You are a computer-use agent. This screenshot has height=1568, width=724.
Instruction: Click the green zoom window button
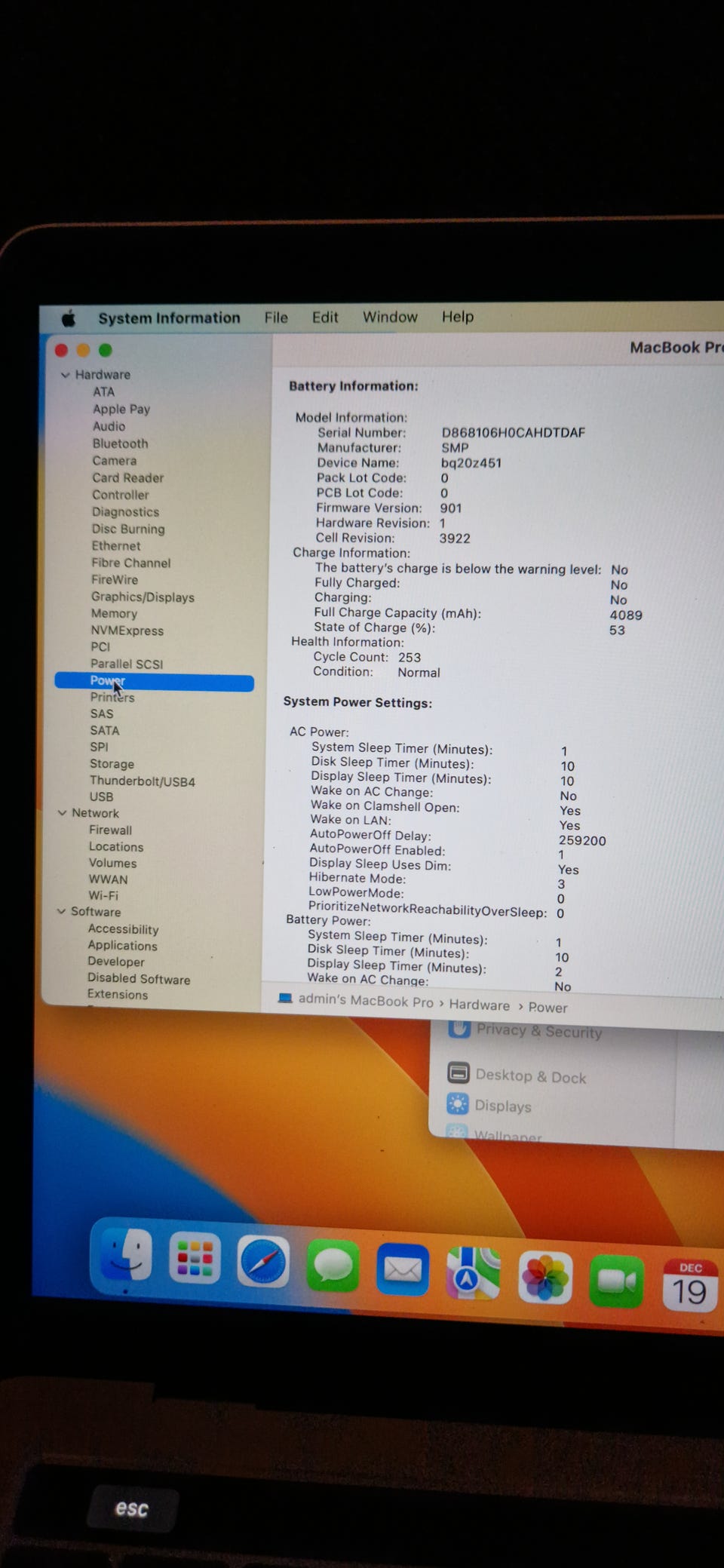106,350
